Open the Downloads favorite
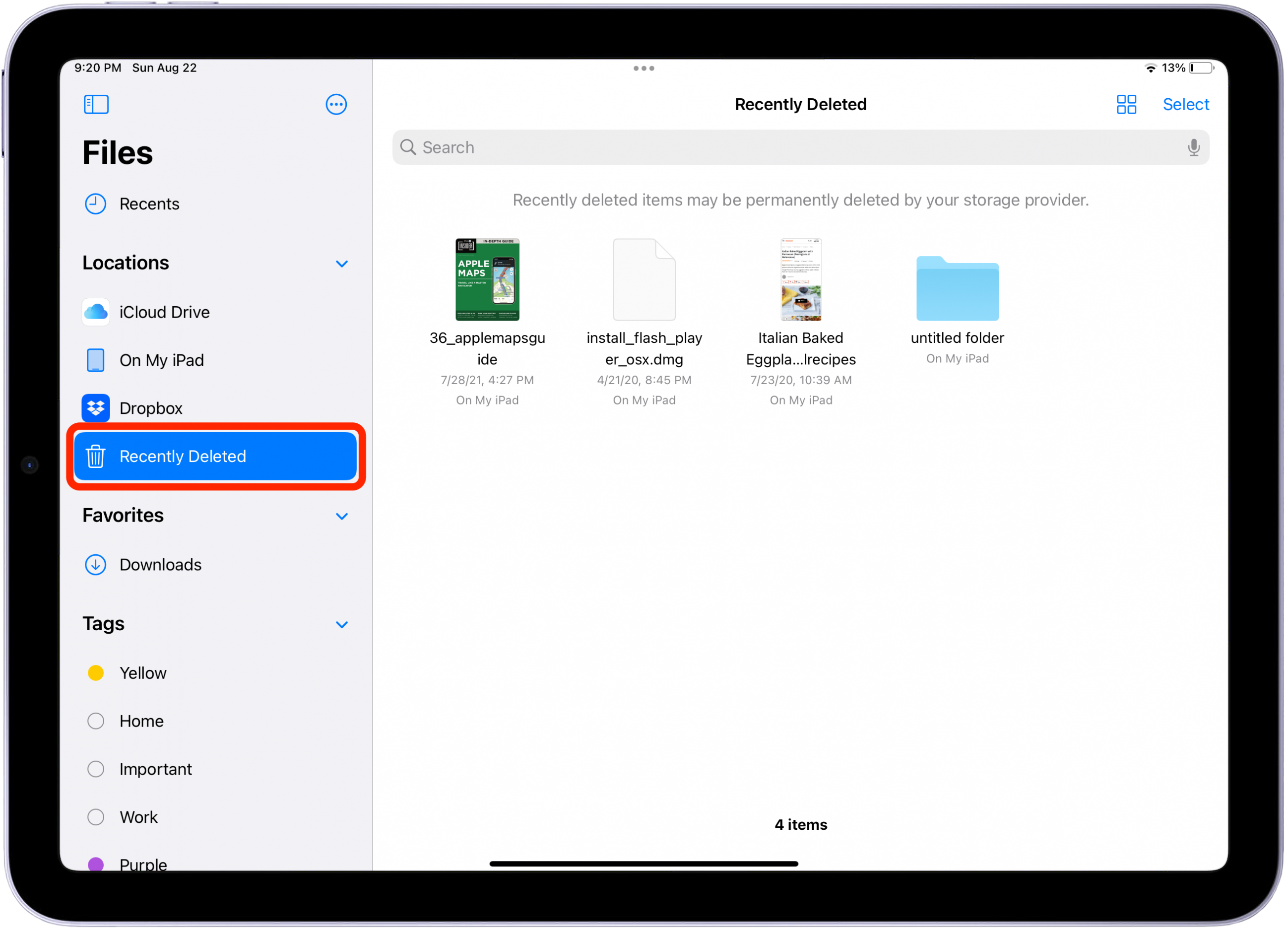Screen dimensions: 1288x930 point(160,565)
